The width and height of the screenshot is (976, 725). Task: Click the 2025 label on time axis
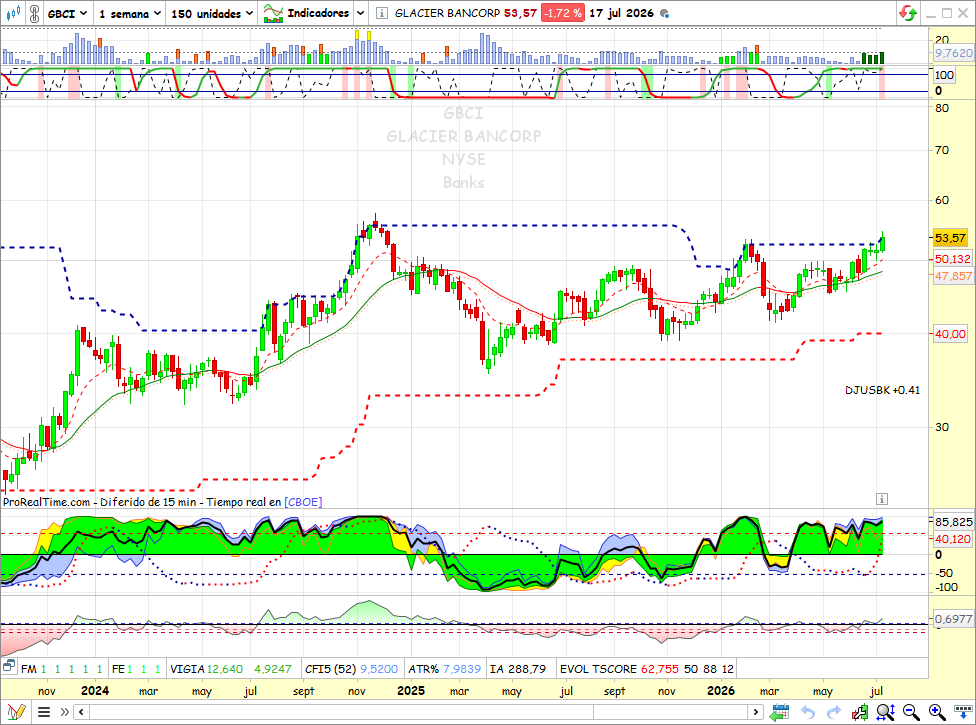(411, 691)
